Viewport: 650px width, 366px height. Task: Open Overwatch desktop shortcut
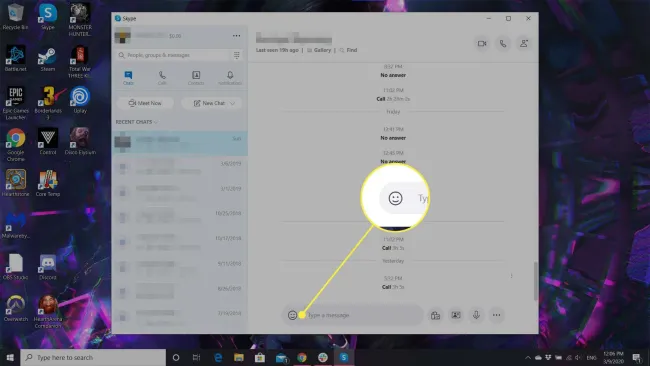pyautogui.click(x=15, y=309)
